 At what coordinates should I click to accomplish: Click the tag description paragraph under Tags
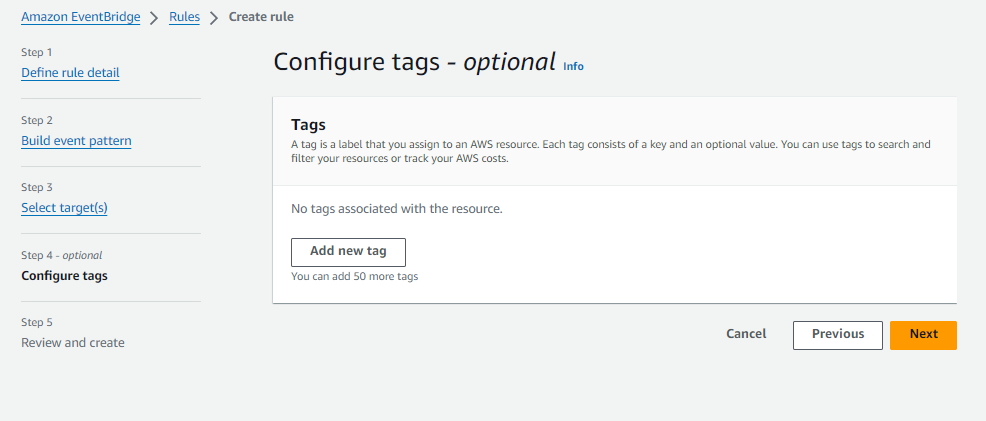click(x=611, y=151)
